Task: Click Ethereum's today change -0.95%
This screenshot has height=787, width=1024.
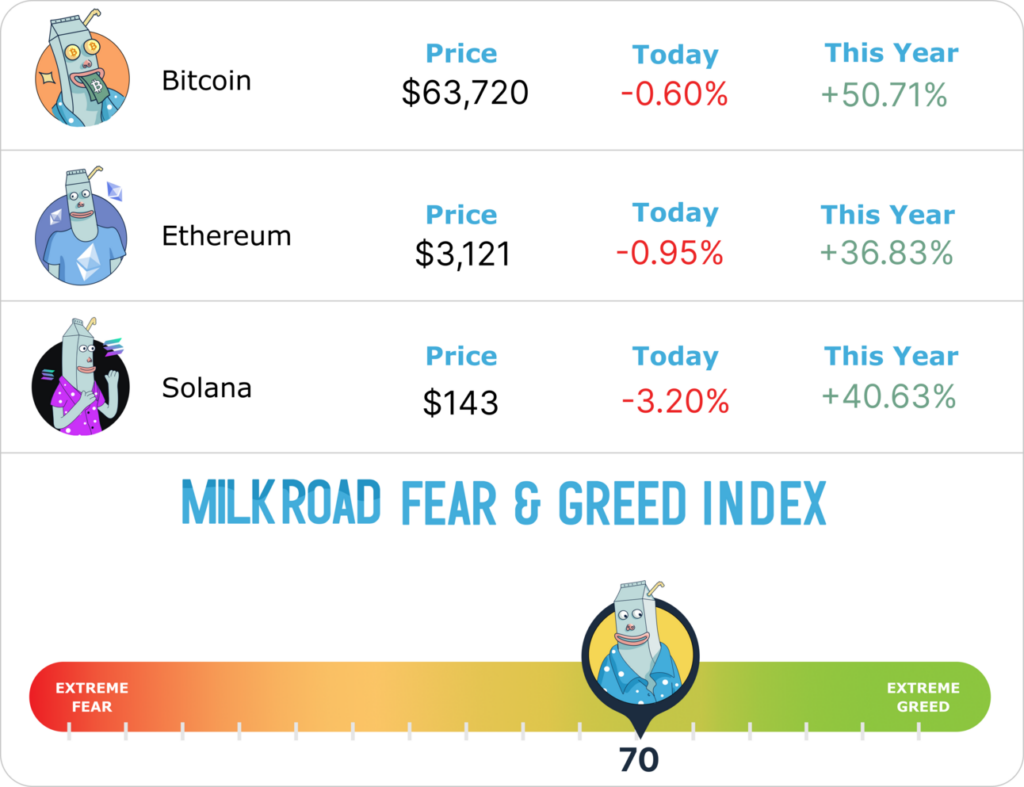Action: pyautogui.click(x=669, y=253)
